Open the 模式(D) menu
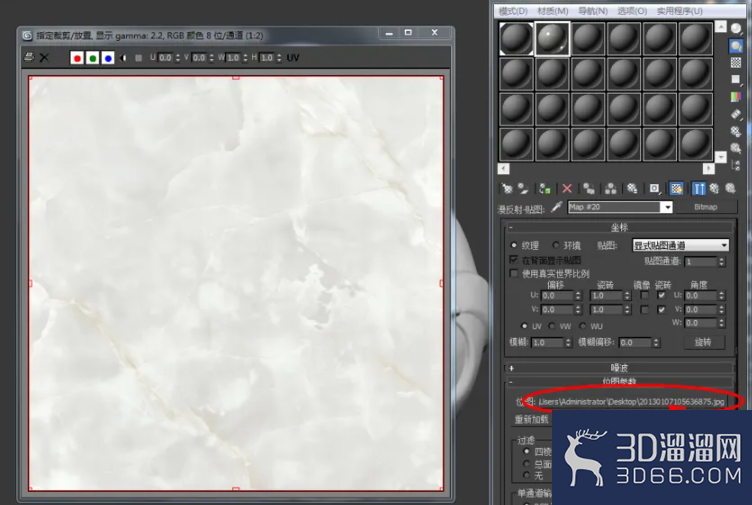 tap(513, 11)
